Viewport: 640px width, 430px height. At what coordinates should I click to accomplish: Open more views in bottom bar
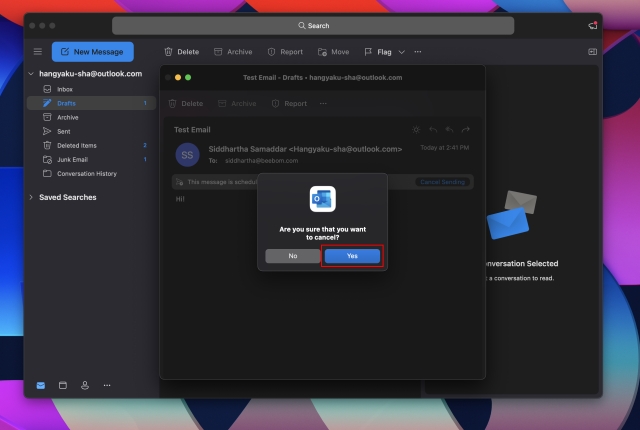[x=107, y=385]
